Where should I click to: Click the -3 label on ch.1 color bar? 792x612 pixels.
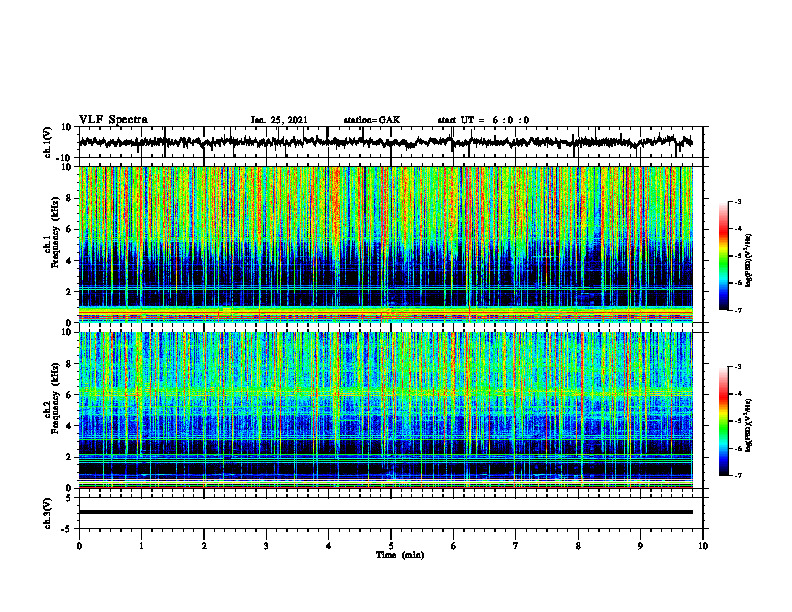[x=738, y=201]
